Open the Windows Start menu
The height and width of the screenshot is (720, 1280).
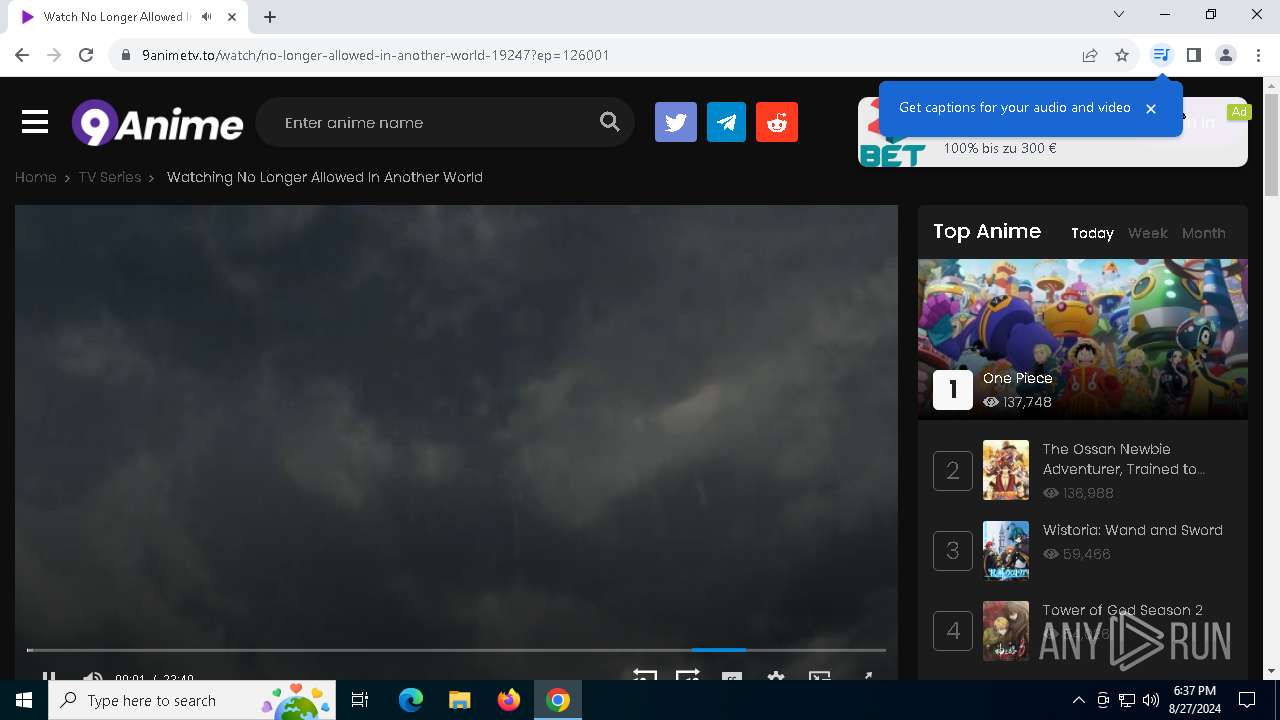click(24, 700)
